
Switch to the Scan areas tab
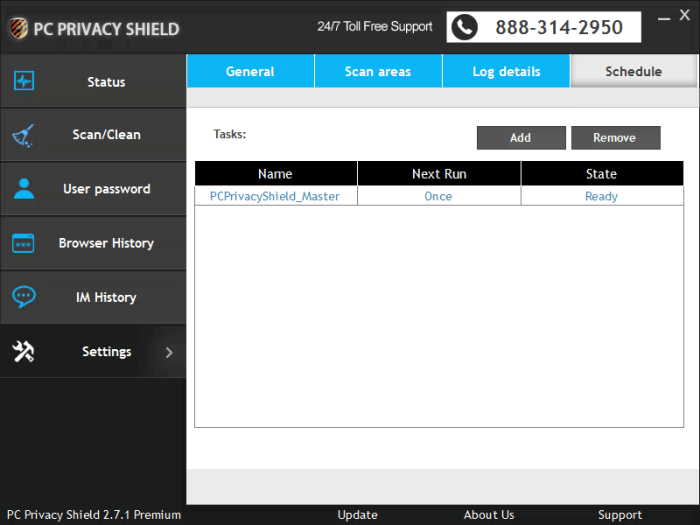click(x=378, y=71)
